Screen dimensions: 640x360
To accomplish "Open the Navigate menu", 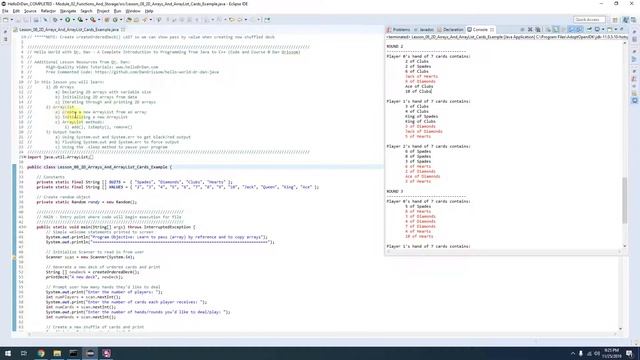I will [68, 11].
